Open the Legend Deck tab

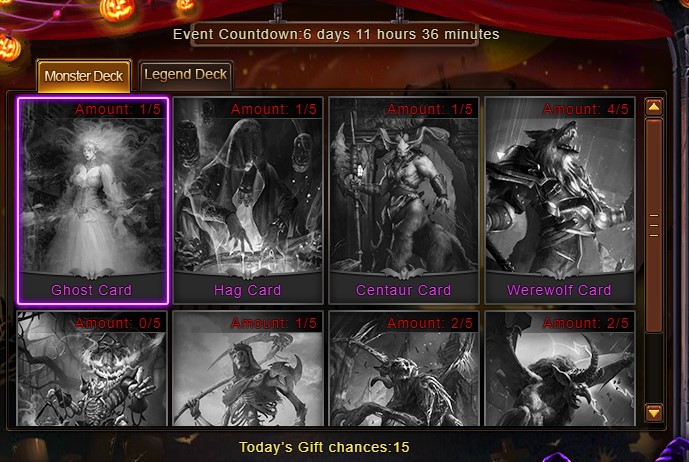tap(185, 75)
